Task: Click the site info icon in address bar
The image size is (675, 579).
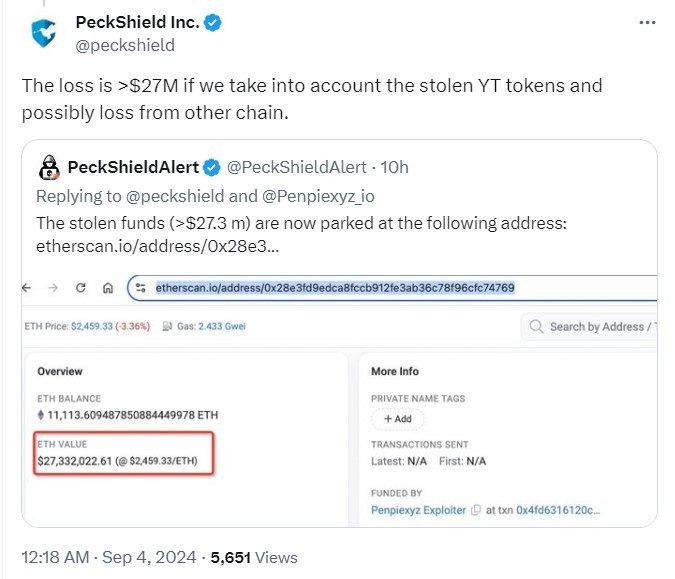Action: click(x=141, y=289)
